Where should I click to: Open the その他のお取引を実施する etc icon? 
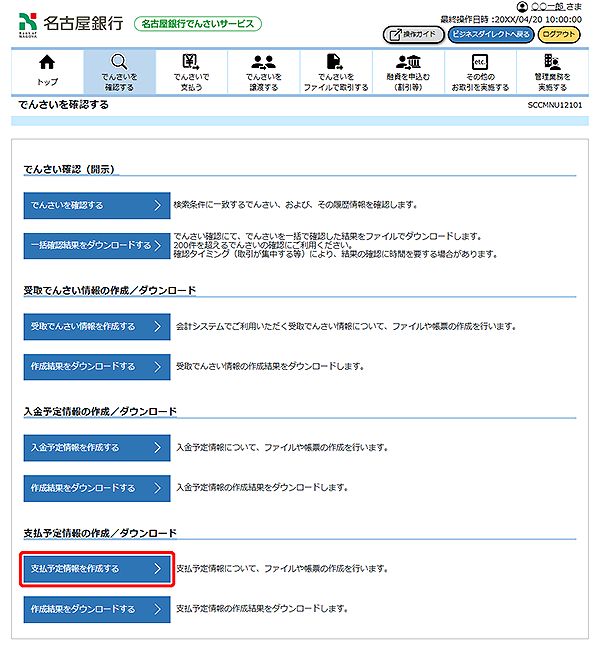479,63
